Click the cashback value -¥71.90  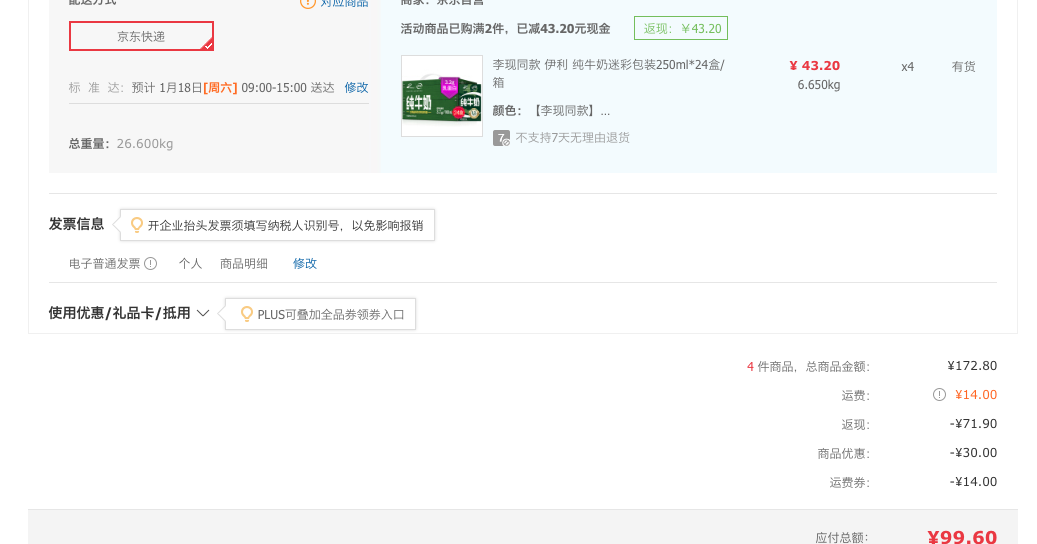tap(974, 424)
